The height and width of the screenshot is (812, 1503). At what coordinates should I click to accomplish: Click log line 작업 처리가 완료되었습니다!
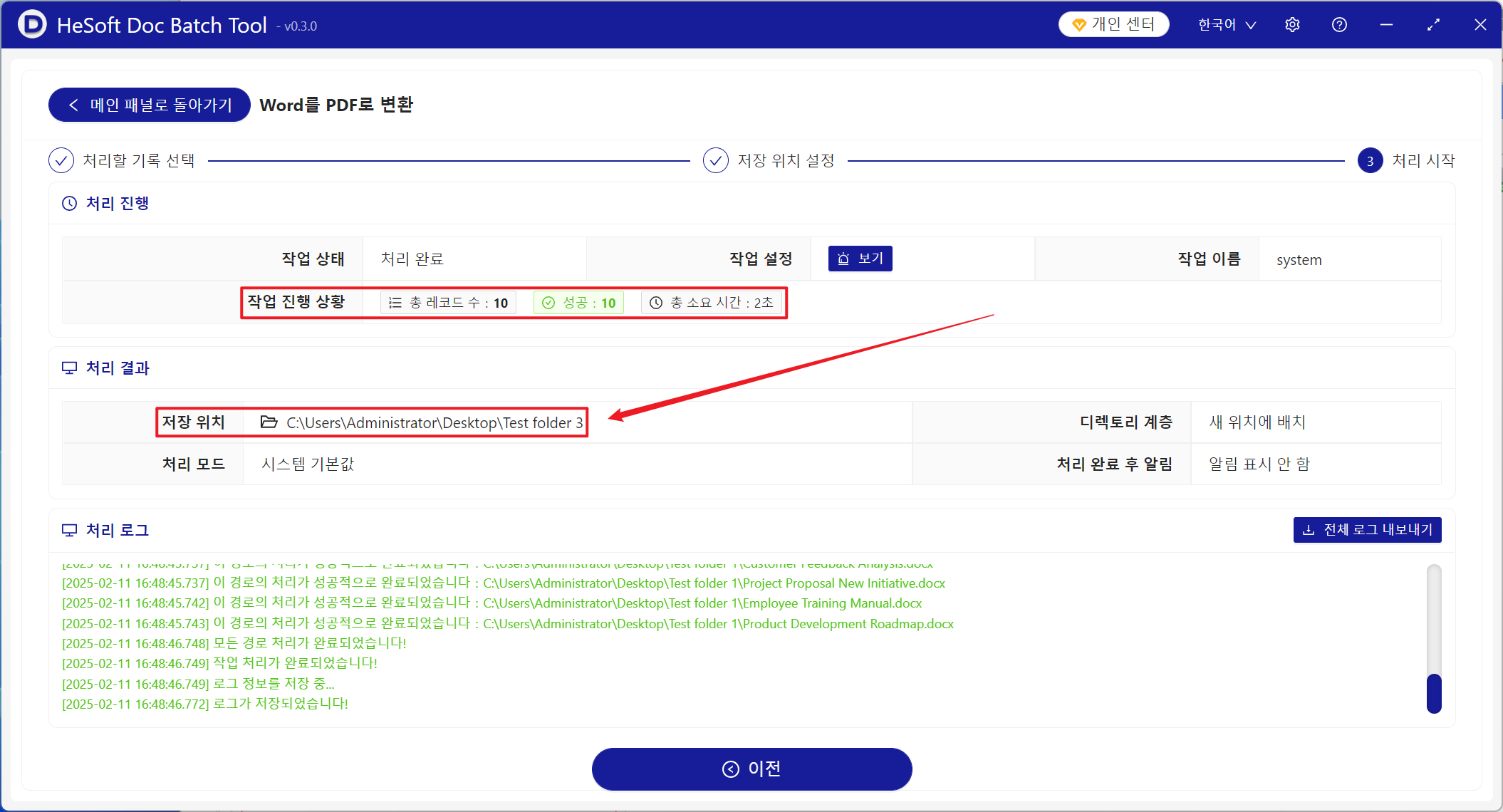pos(219,663)
